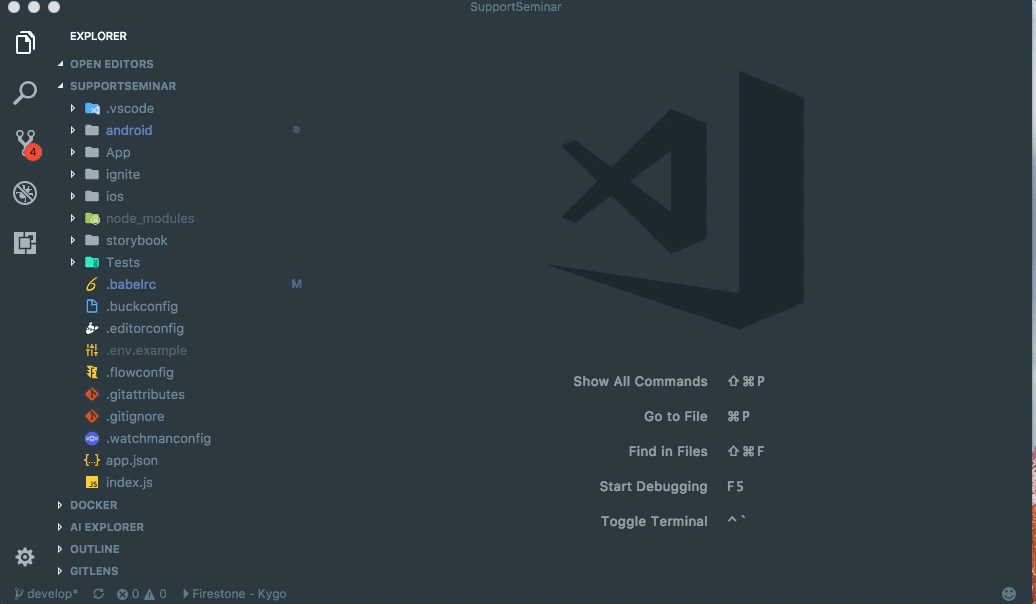Open Source Control view with 4 changes
This screenshot has width=1036, height=604.
point(28,143)
